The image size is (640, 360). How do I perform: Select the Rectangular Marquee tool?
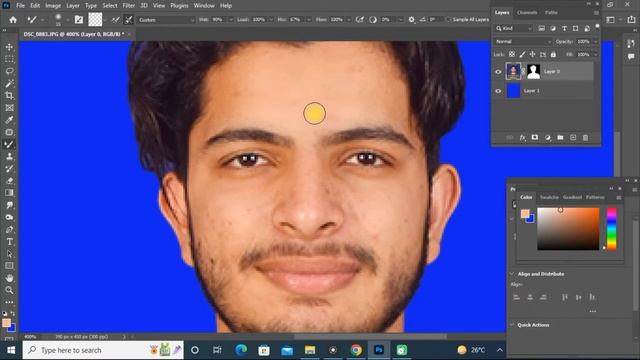9,59
